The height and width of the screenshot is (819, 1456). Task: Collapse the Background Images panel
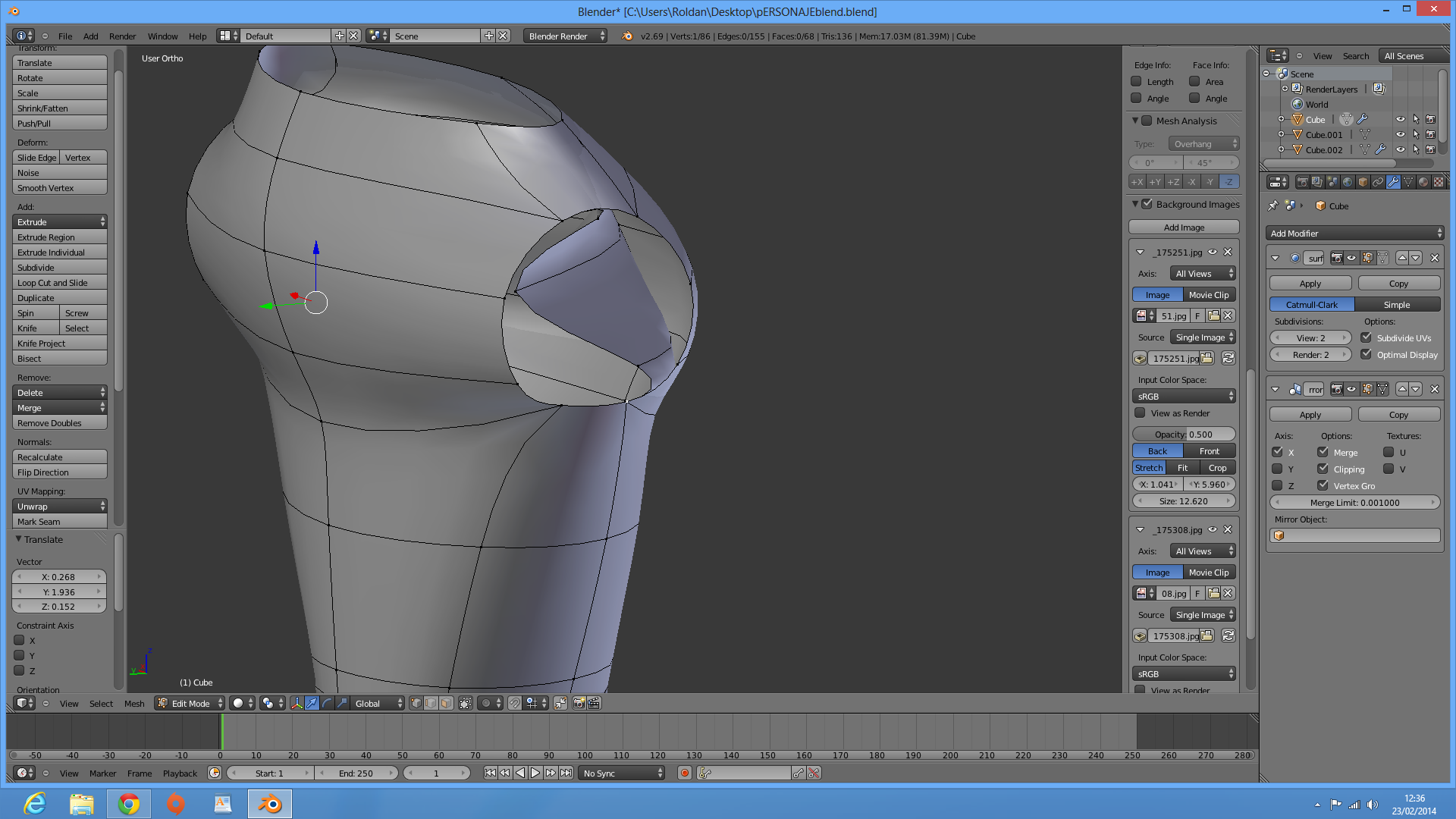(x=1135, y=204)
